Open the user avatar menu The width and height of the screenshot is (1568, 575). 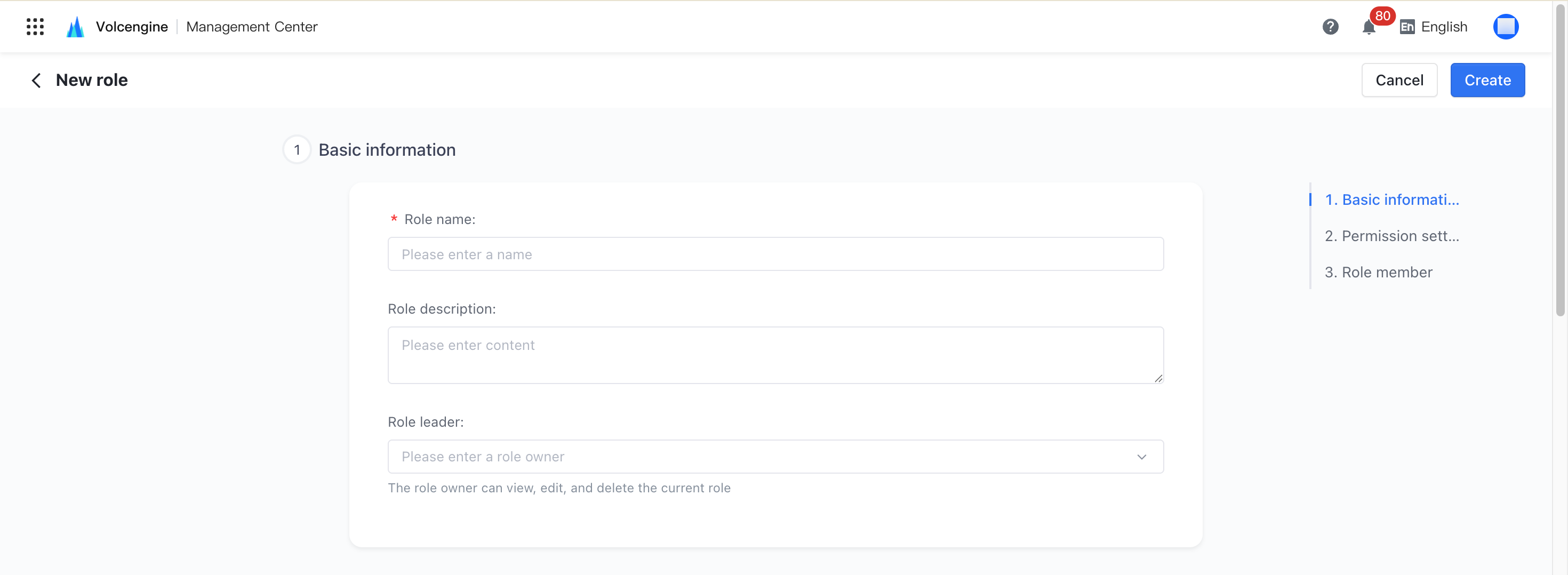coord(1505,27)
